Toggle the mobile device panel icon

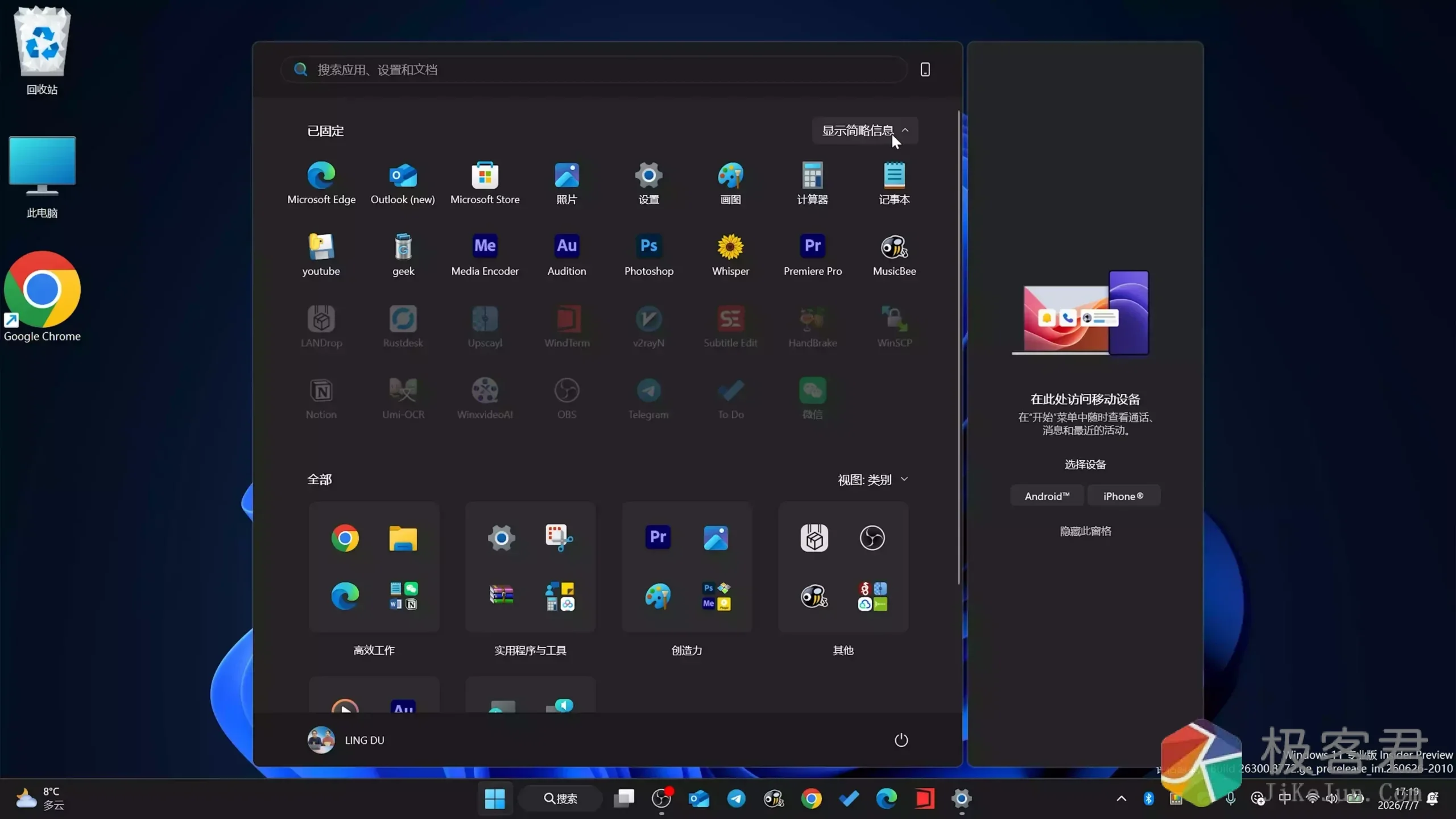(x=925, y=69)
